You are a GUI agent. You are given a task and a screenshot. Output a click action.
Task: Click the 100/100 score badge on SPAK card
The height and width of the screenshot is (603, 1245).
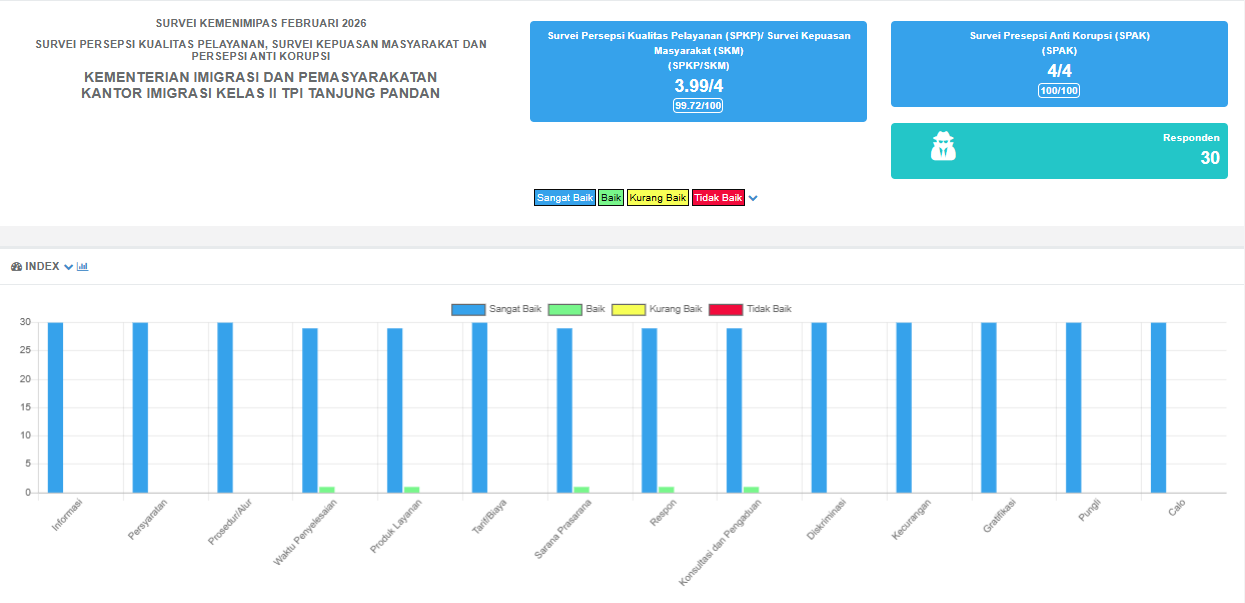click(1058, 90)
